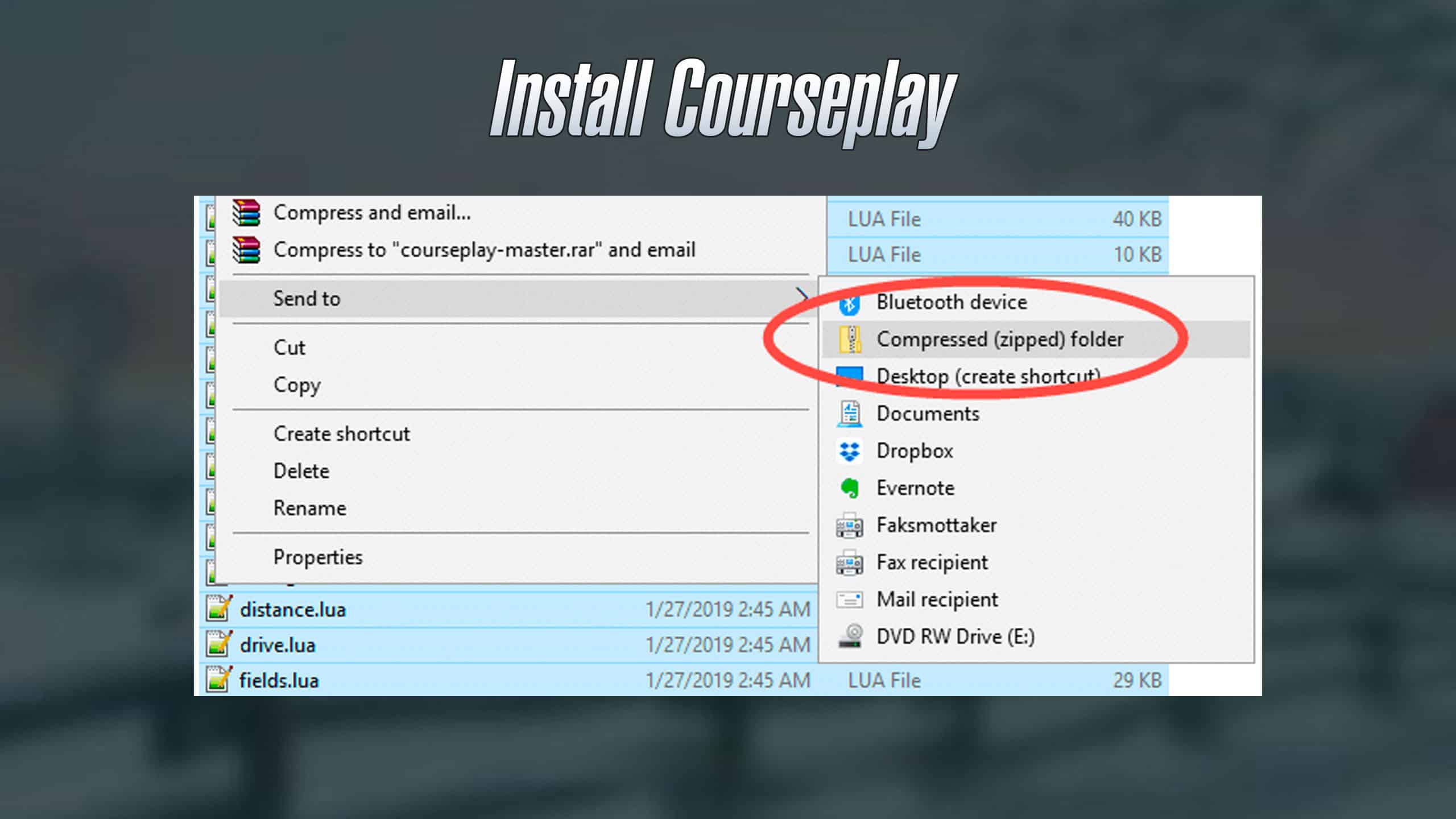Choose Delete from the context menu
The height and width of the screenshot is (819, 1456).
click(x=301, y=471)
